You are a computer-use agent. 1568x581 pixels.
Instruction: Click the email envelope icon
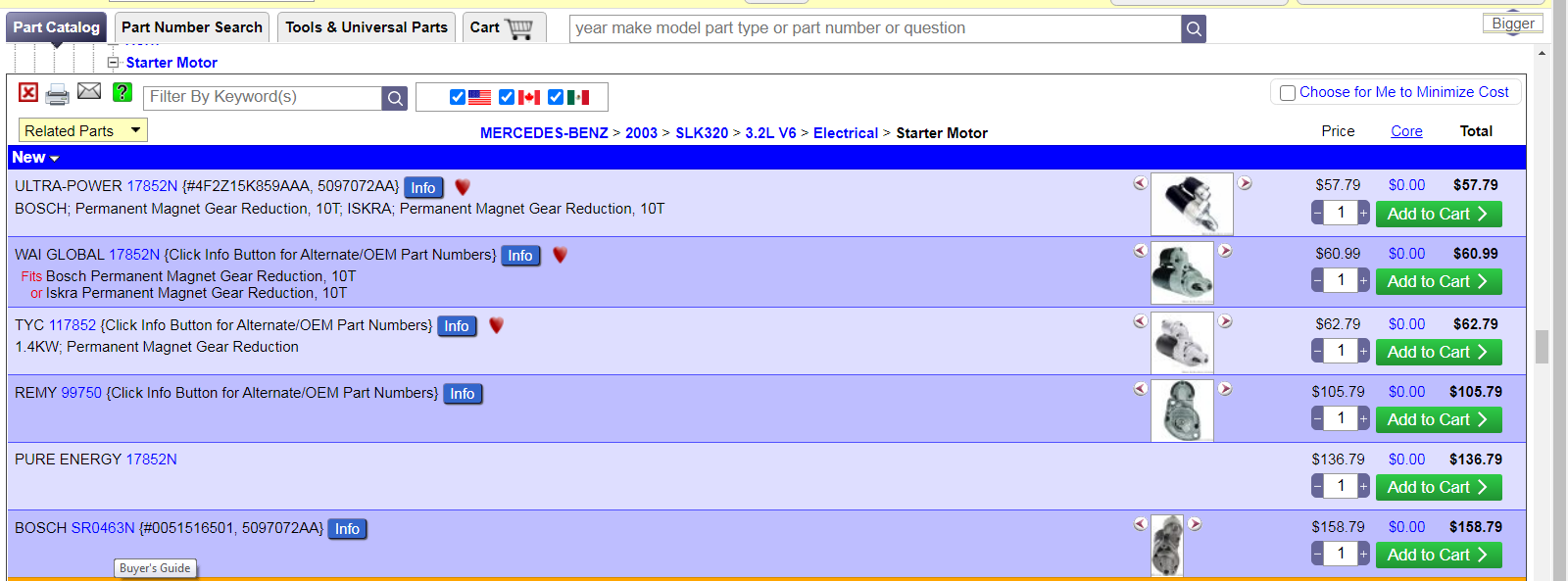tap(89, 91)
